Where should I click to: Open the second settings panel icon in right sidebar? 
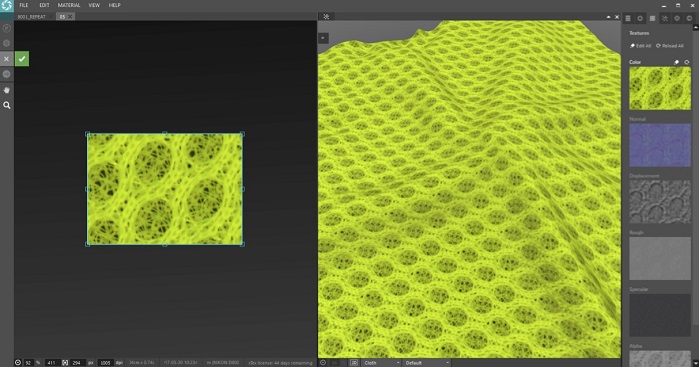click(x=640, y=18)
